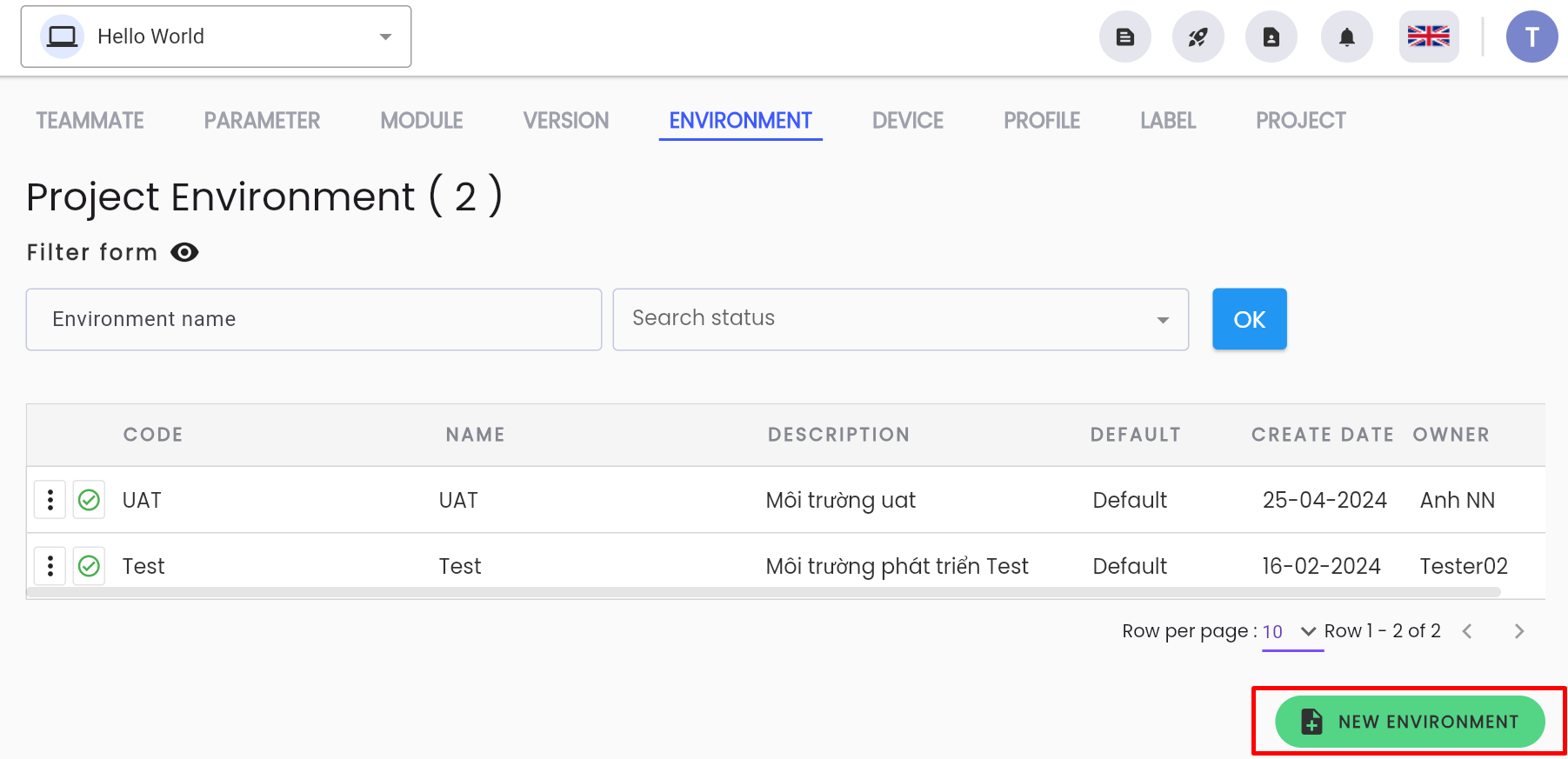
Task: Click the date 25-04-2024
Action: (1324, 500)
